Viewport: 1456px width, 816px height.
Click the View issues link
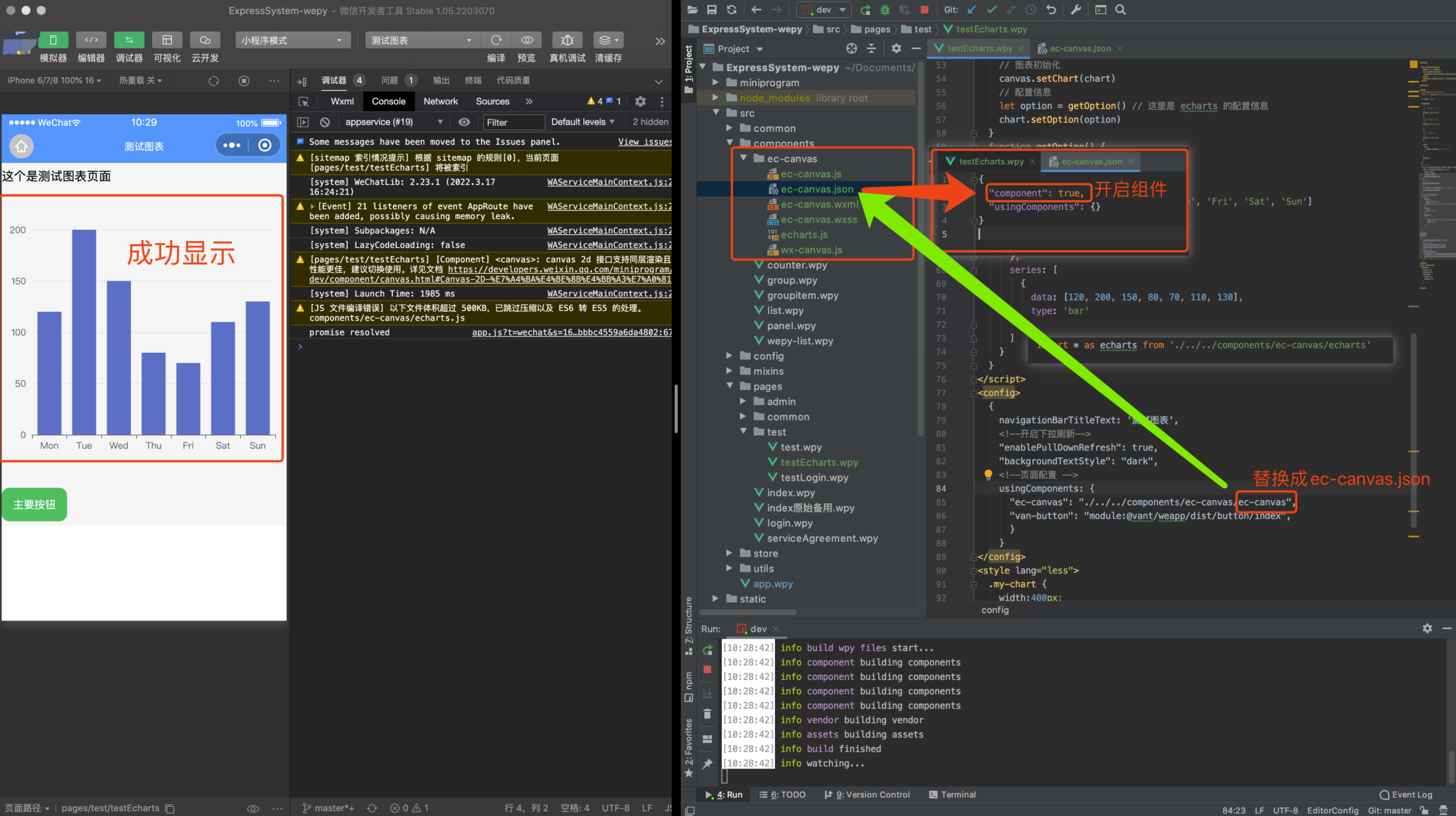(644, 142)
